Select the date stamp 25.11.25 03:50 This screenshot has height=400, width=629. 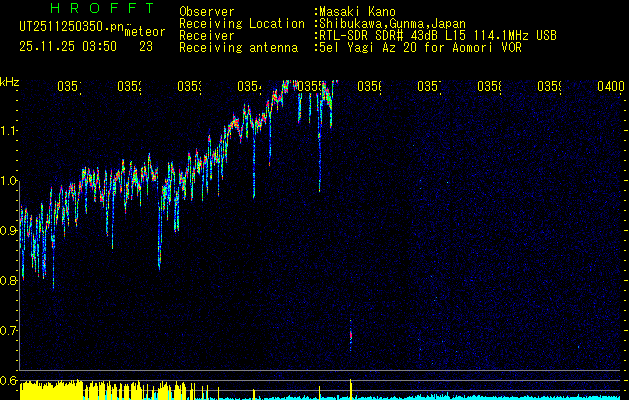68,47
